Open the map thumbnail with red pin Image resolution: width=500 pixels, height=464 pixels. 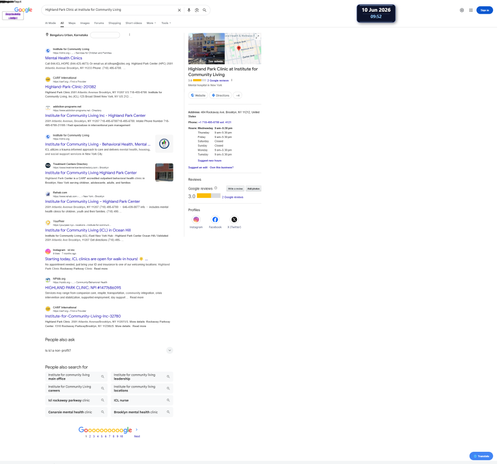pos(243,48)
